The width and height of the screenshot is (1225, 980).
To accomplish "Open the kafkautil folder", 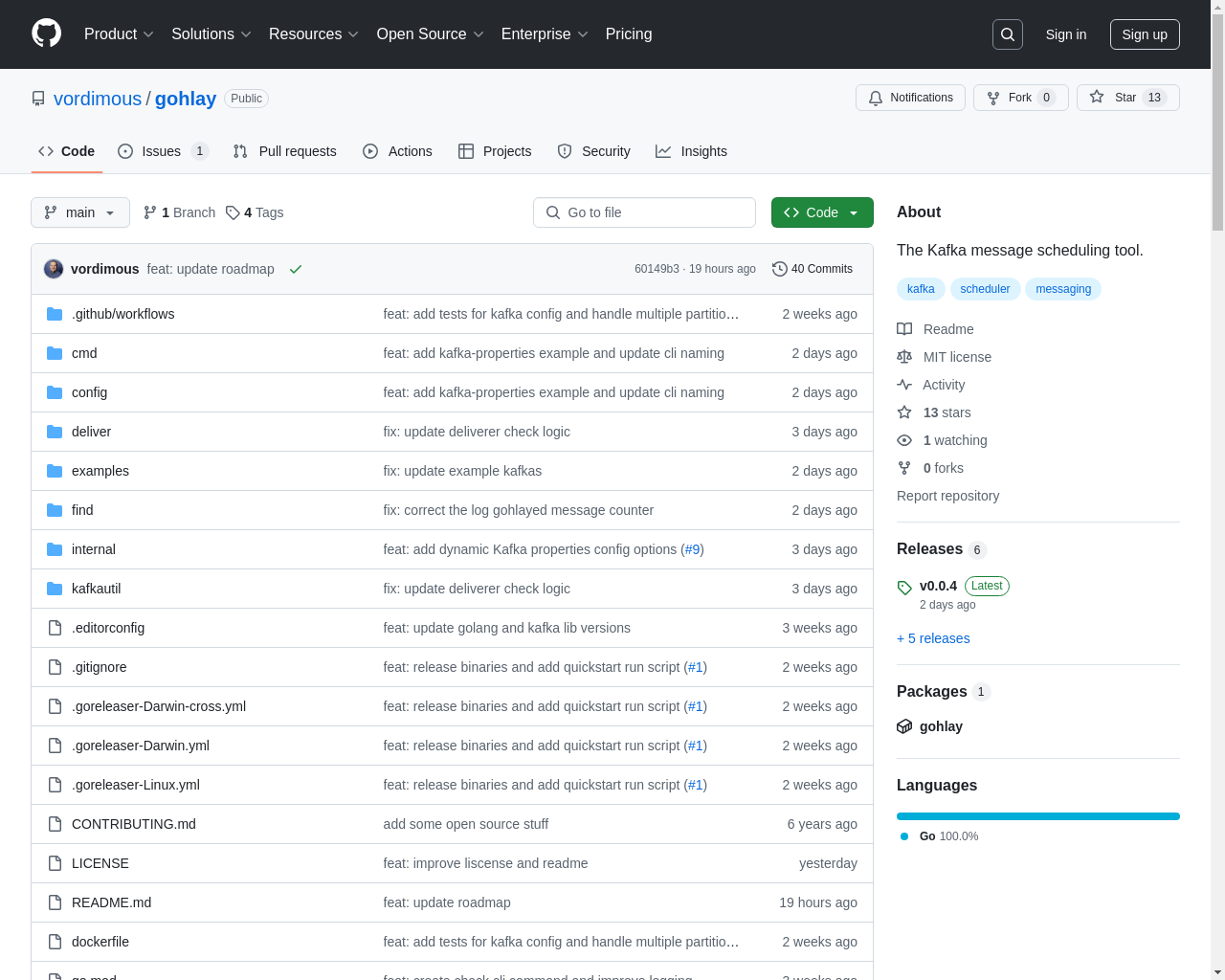I will (96, 589).
